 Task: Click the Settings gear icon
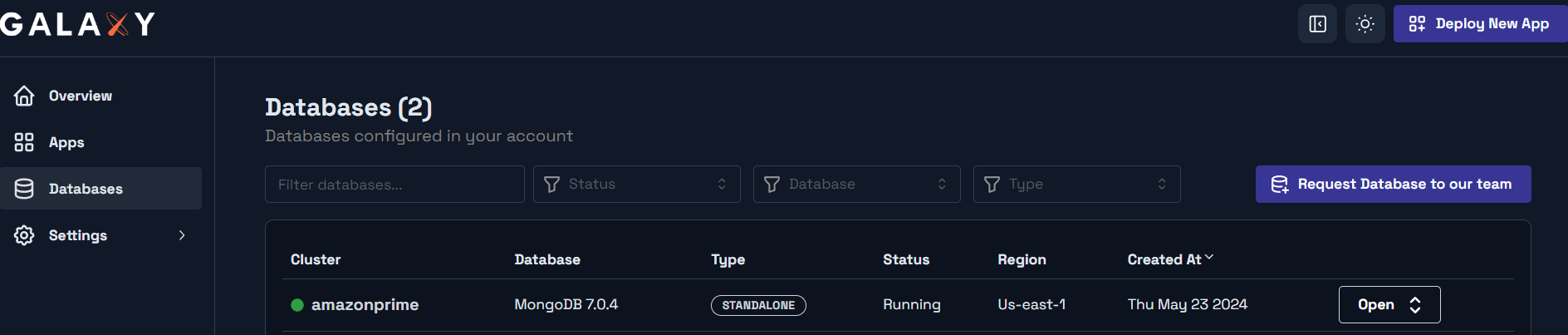click(24, 235)
